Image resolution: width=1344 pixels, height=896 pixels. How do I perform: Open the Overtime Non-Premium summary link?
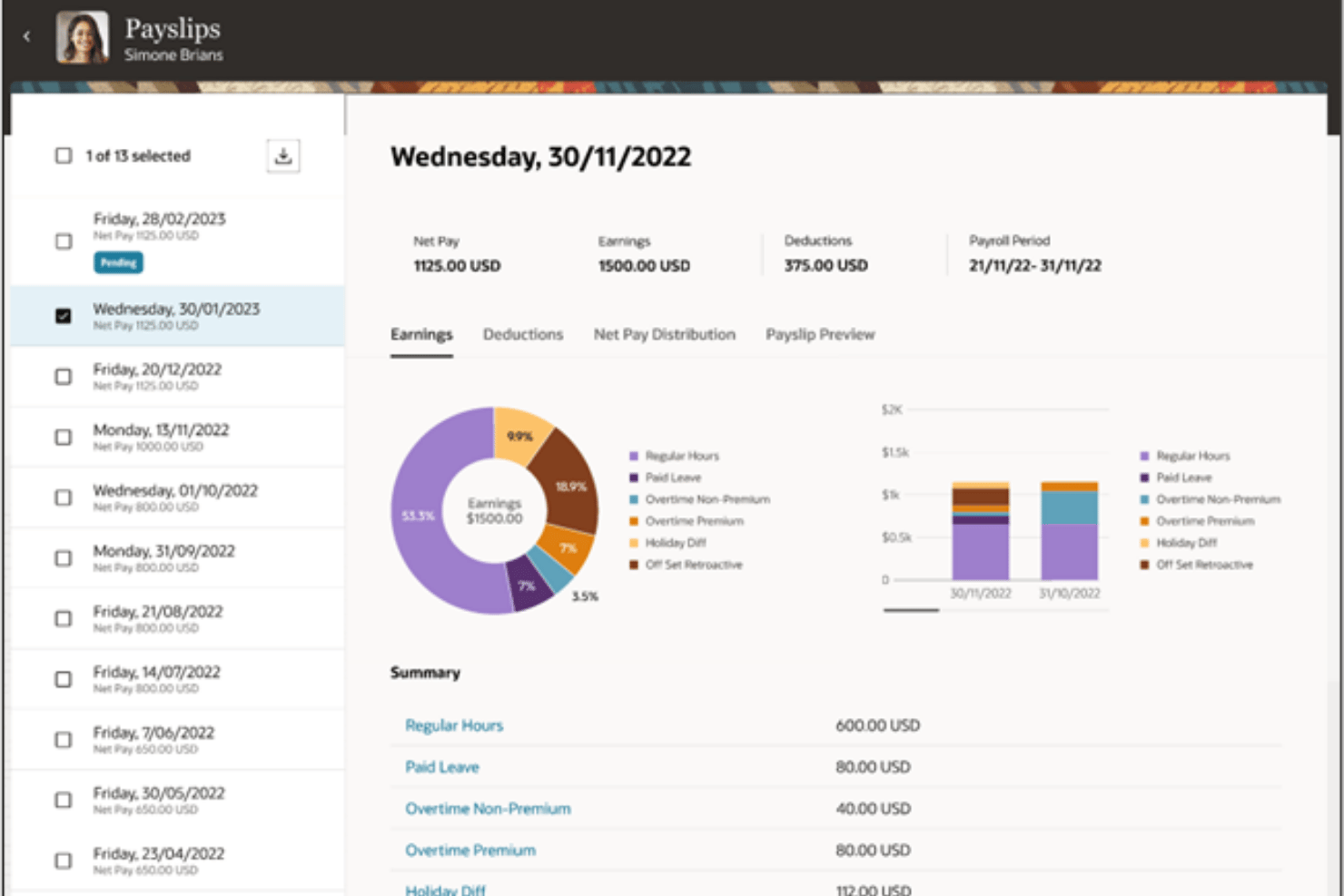tap(488, 809)
